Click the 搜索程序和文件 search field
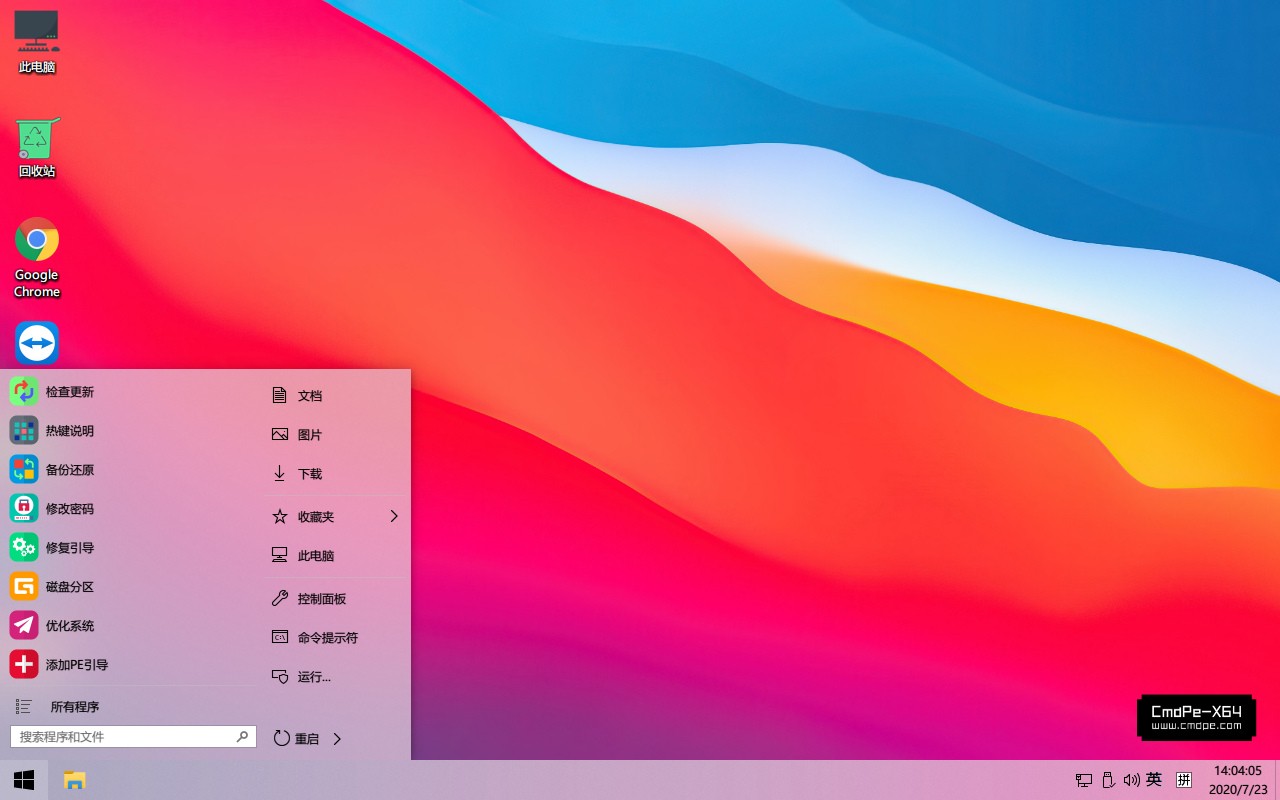The height and width of the screenshot is (800, 1280). tap(125, 737)
